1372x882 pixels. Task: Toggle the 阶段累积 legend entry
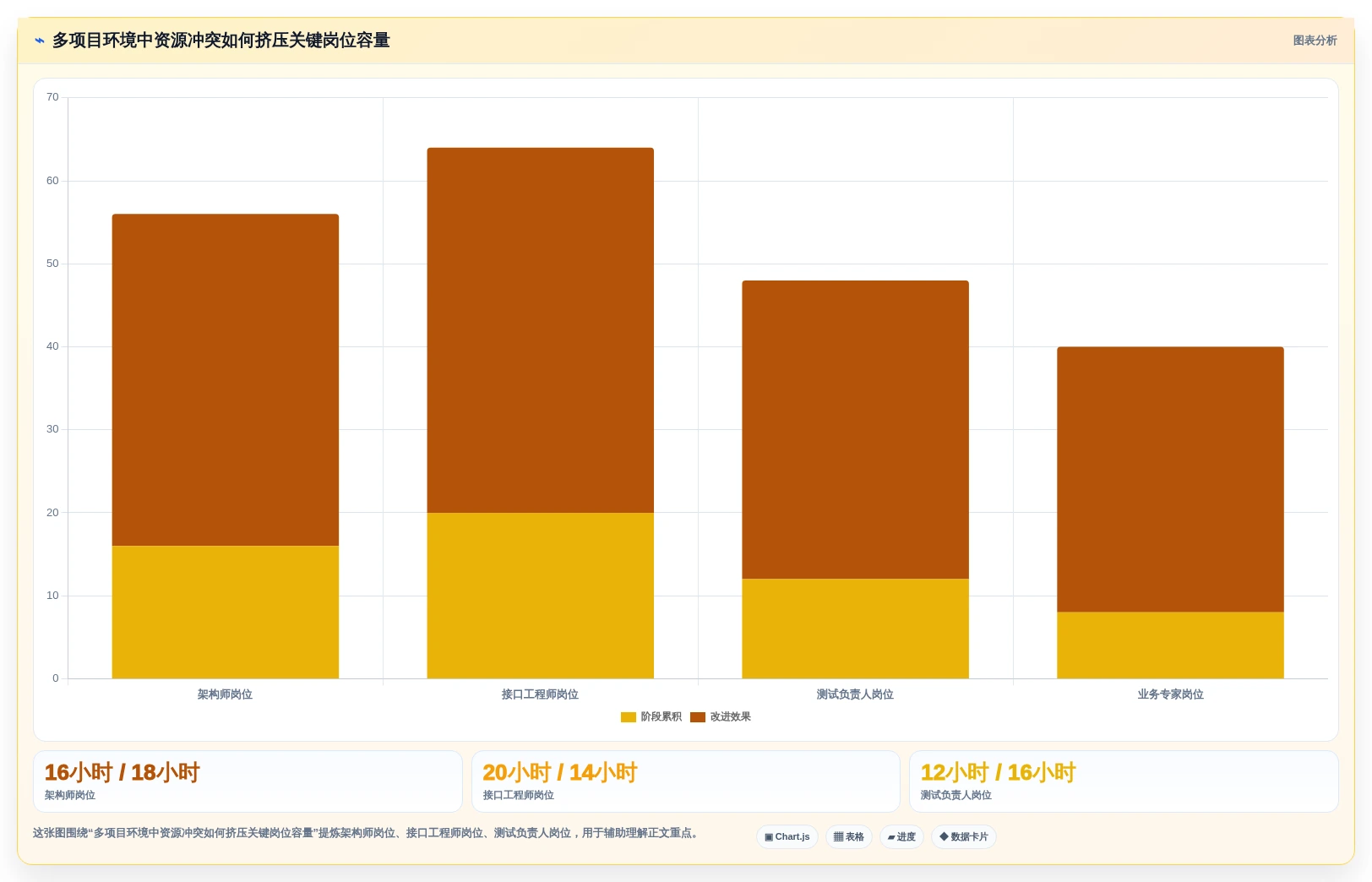click(651, 716)
